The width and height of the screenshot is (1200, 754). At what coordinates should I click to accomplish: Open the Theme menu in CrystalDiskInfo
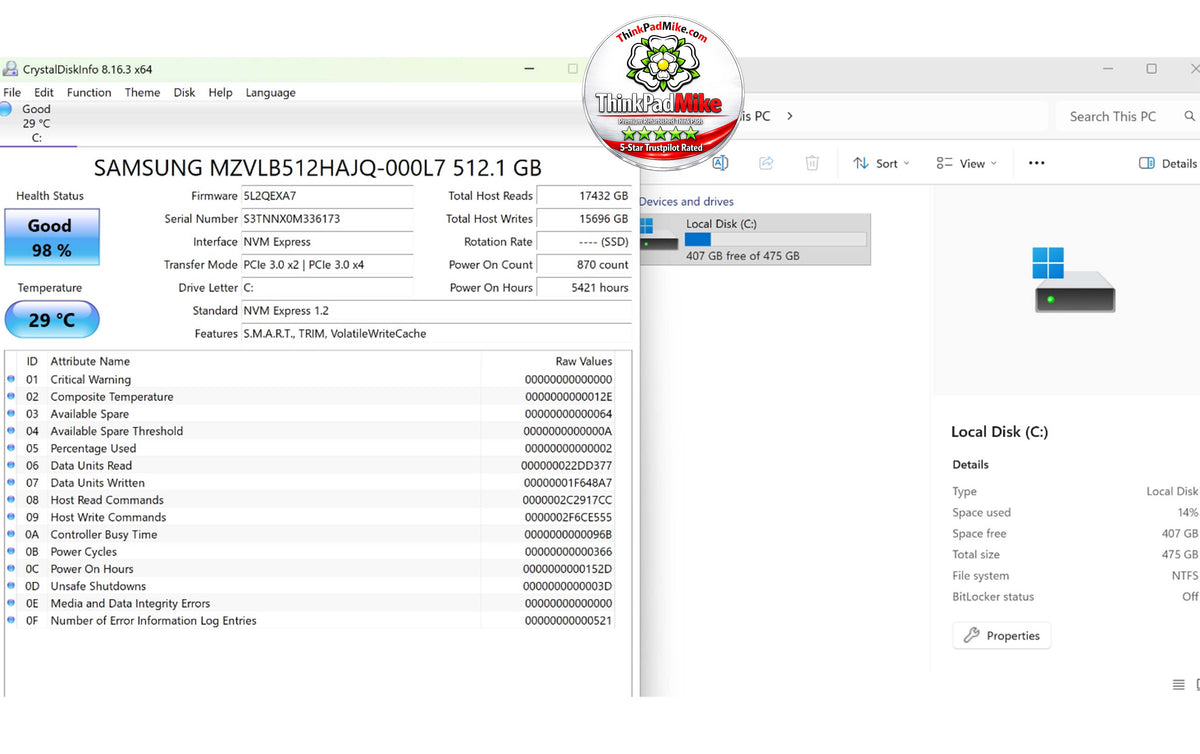pyautogui.click(x=142, y=92)
